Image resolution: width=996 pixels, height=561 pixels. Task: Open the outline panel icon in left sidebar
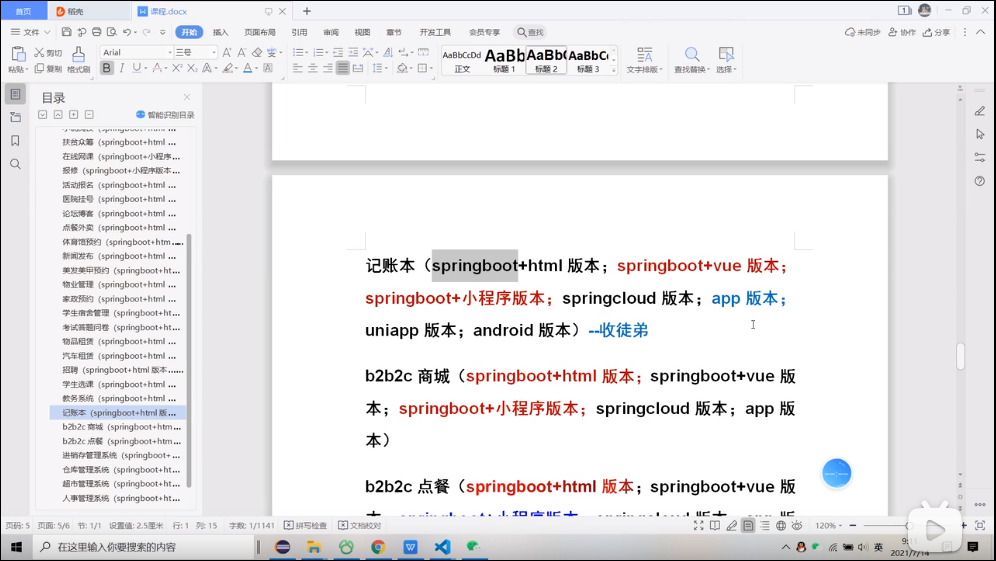point(15,94)
